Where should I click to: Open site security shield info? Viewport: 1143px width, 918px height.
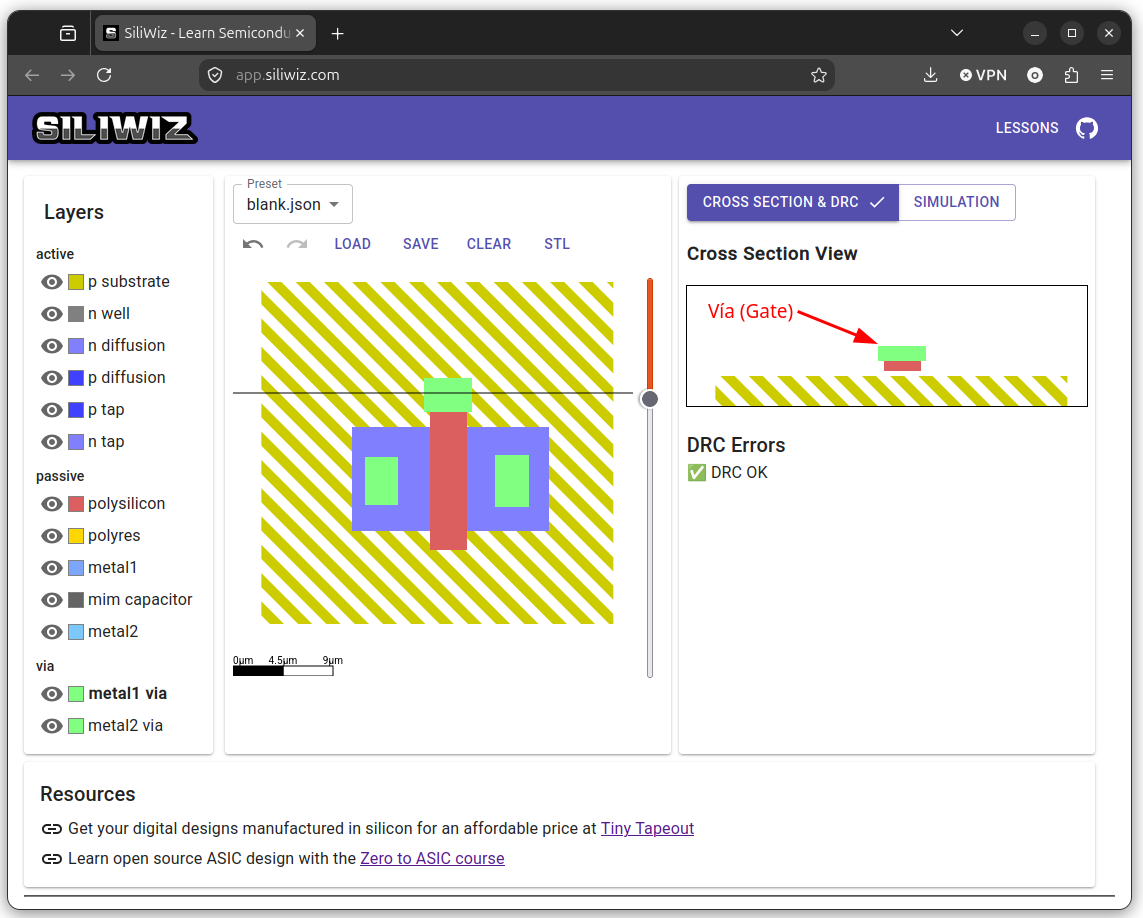tap(215, 75)
